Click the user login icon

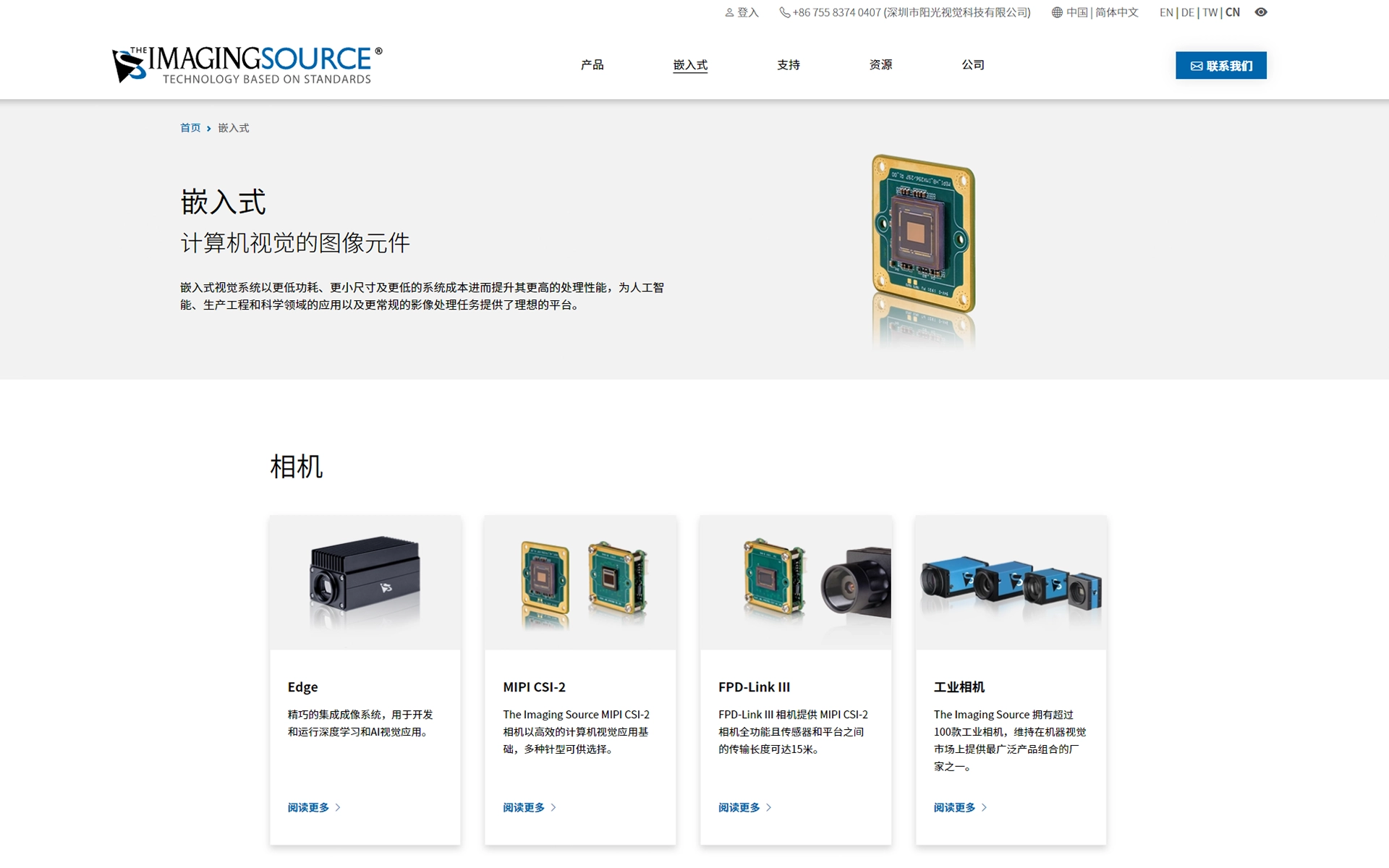[729, 12]
